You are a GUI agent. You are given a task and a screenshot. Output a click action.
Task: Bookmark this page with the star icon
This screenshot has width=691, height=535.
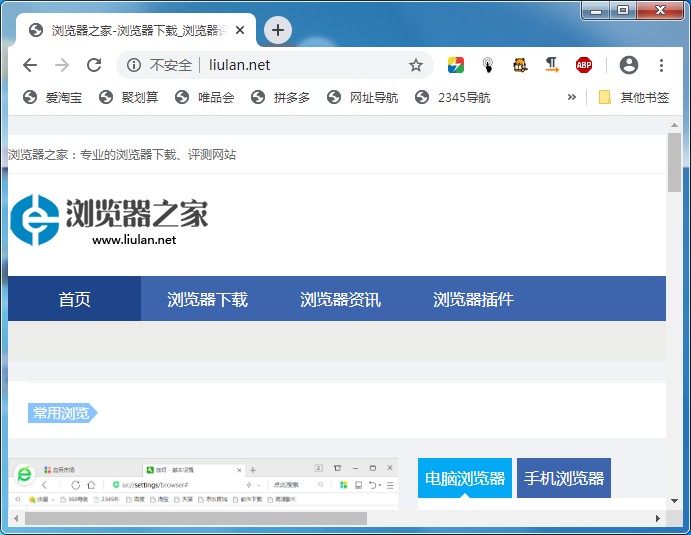click(416, 65)
